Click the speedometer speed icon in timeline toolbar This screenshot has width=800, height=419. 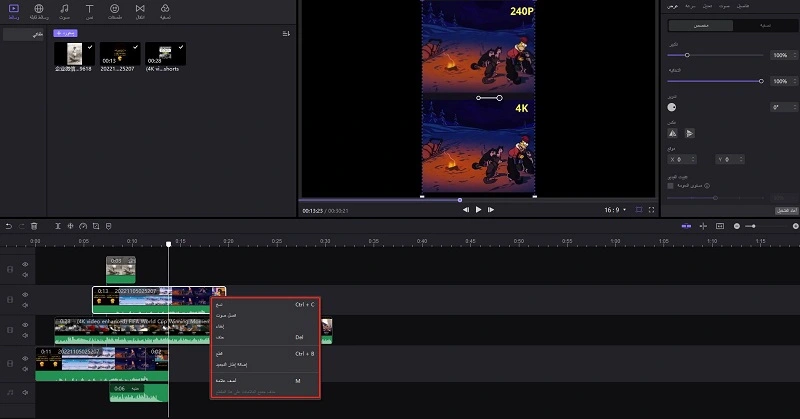pos(83,226)
